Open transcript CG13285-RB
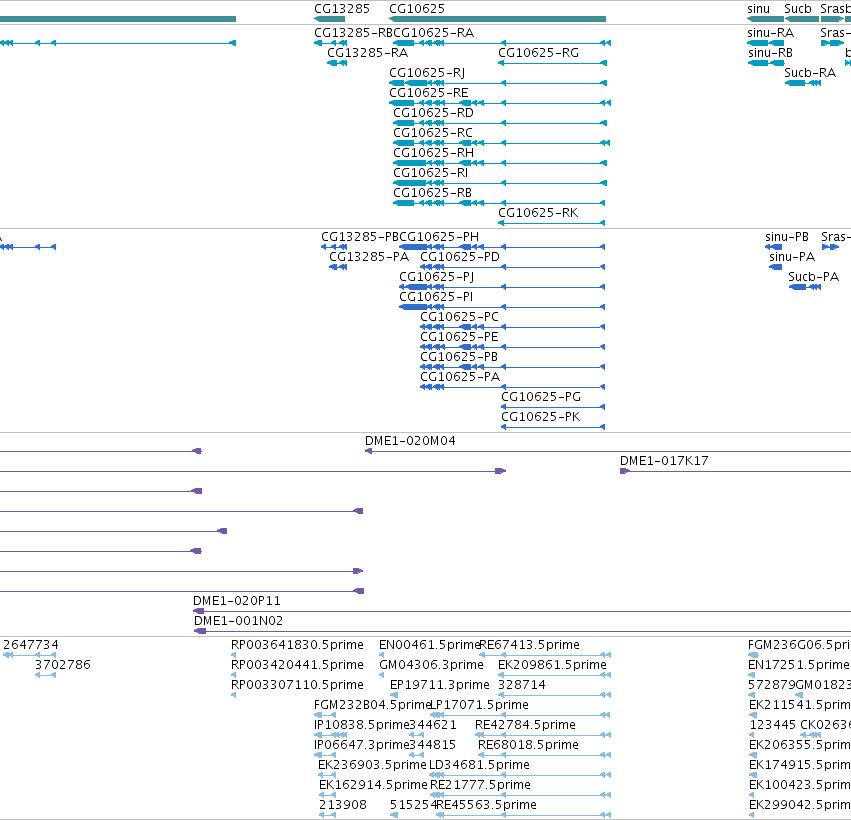The height and width of the screenshot is (820, 851). pyautogui.click(x=353, y=33)
